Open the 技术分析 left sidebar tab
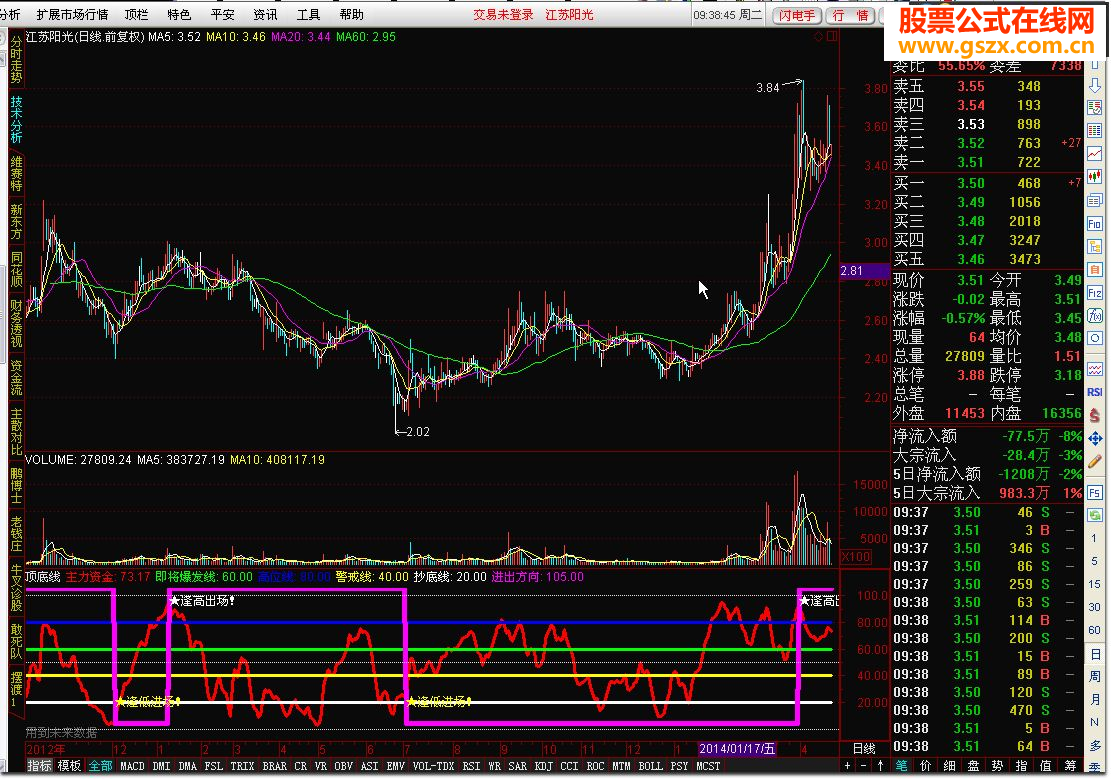 click(16, 119)
